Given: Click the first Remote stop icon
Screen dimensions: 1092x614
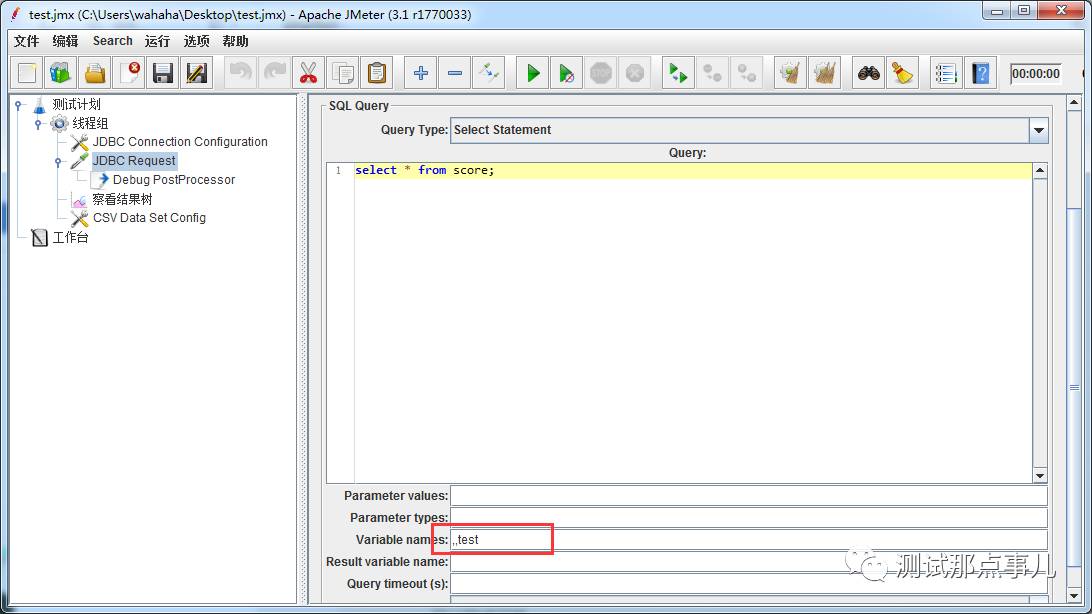Looking at the screenshot, I should pyautogui.click(x=712, y=73).
